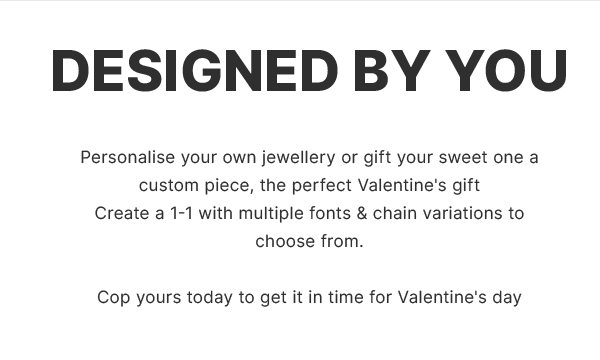Image resolution: width=600 pixels, height=360 pixels.
Task: Click the word DESIGNED in heading
Action: (x=195, y=71)
